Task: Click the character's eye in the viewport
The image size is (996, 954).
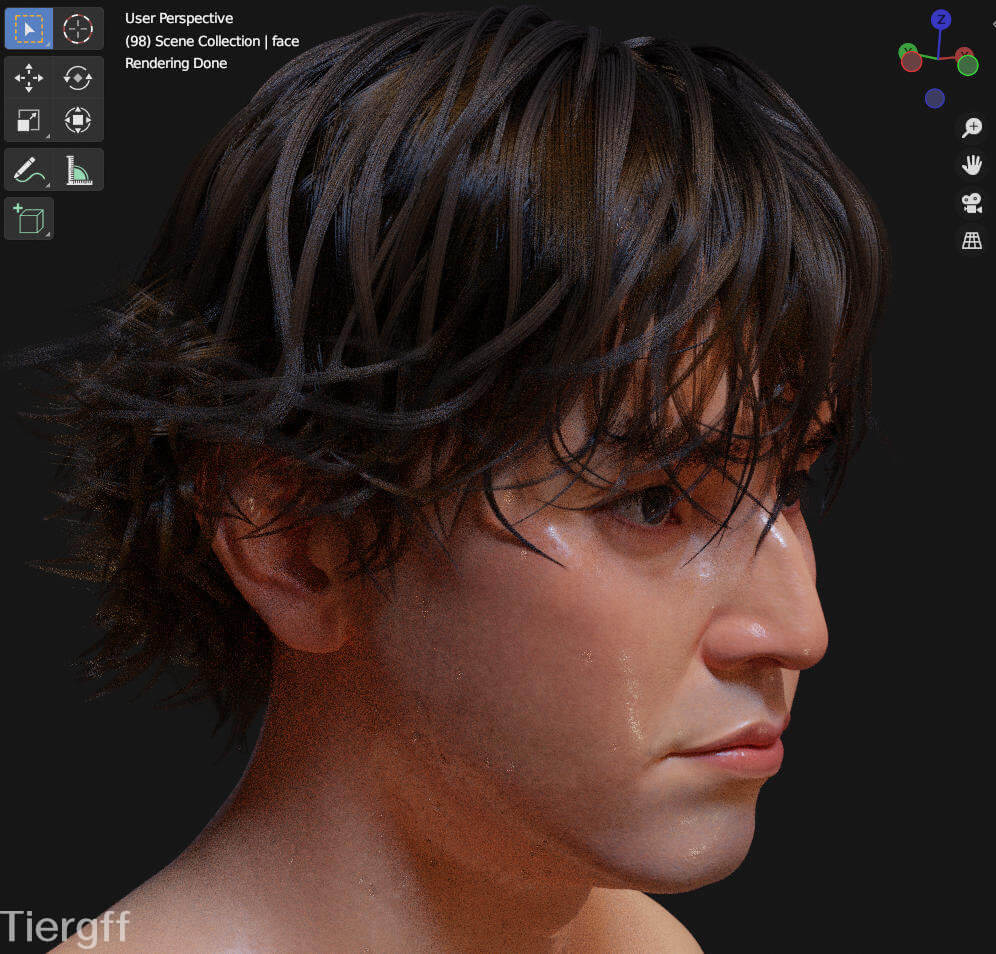Action: click(x=655, y=505)
